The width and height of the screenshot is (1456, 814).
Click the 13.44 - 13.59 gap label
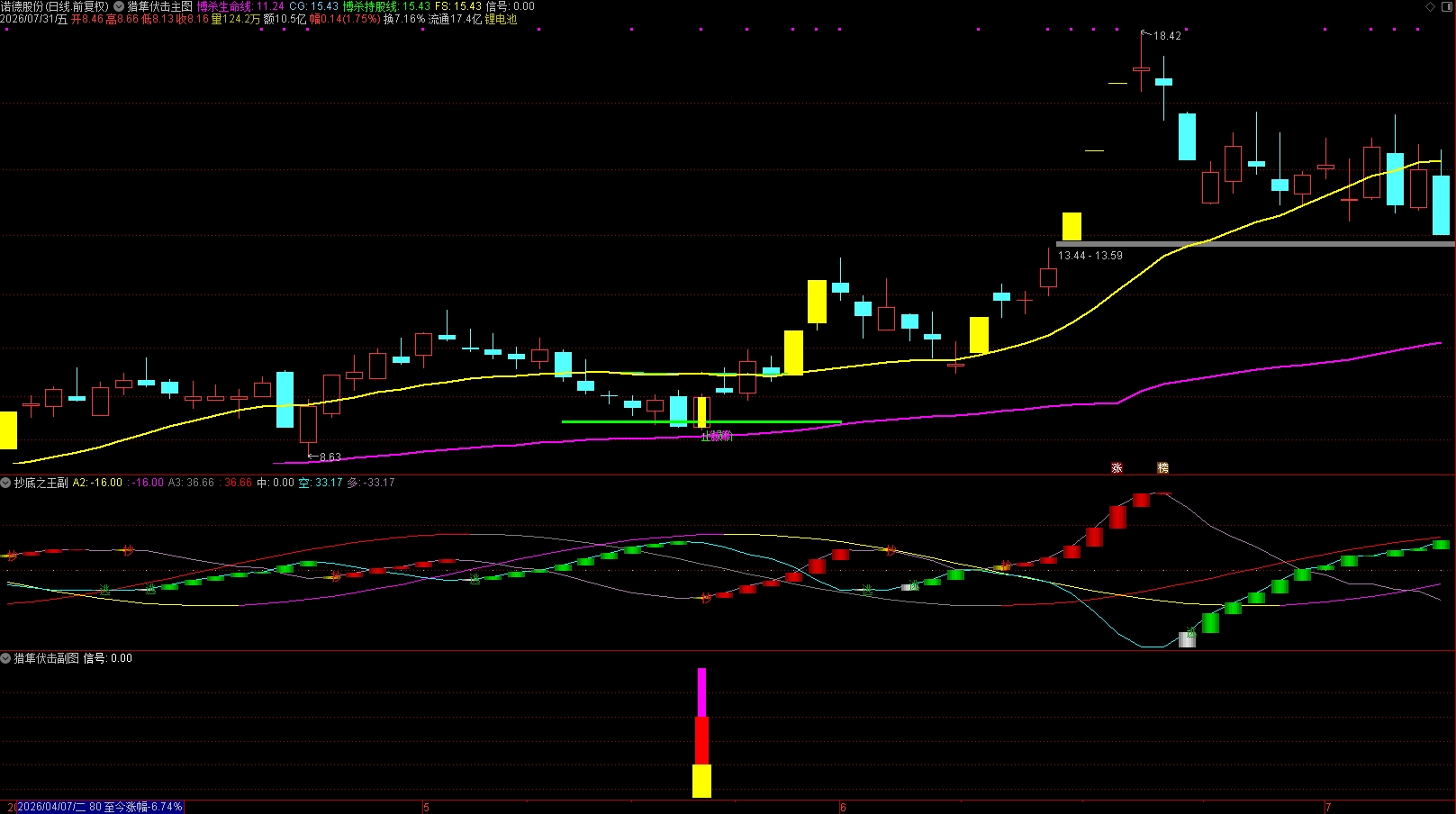point(1090,256)
